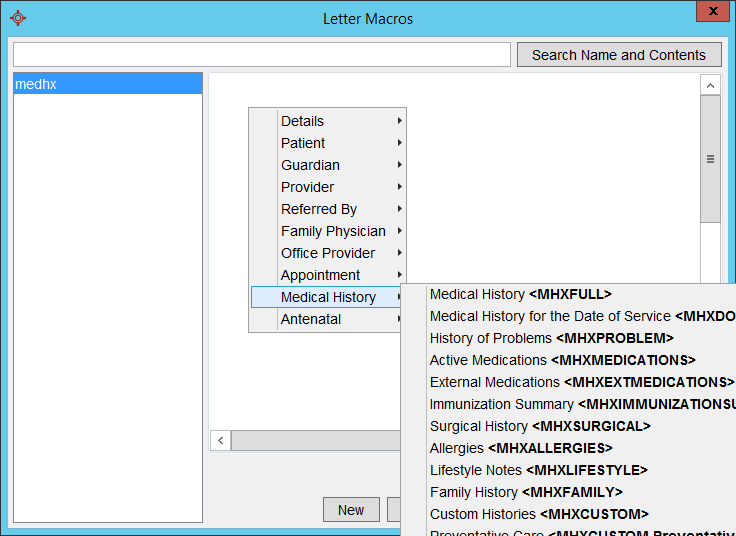Viewport: 736px width, 536px height.
Task: Choose History of Problems MHXPROBLEM
Action: pyautogui.click(x=551, y=338)
